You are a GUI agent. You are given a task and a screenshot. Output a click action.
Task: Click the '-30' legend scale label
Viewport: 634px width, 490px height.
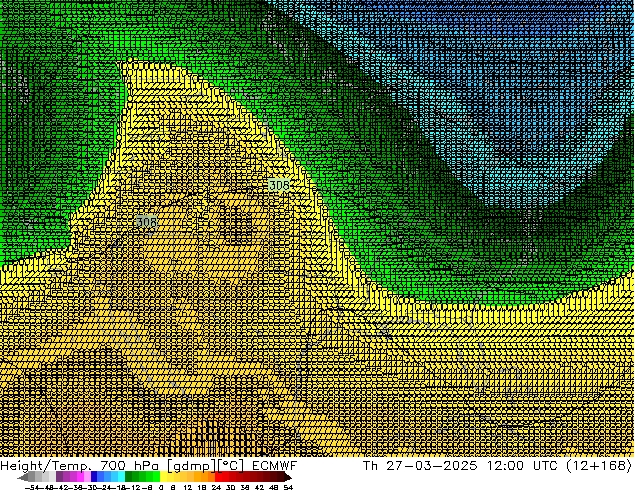[x=91, y=488]
